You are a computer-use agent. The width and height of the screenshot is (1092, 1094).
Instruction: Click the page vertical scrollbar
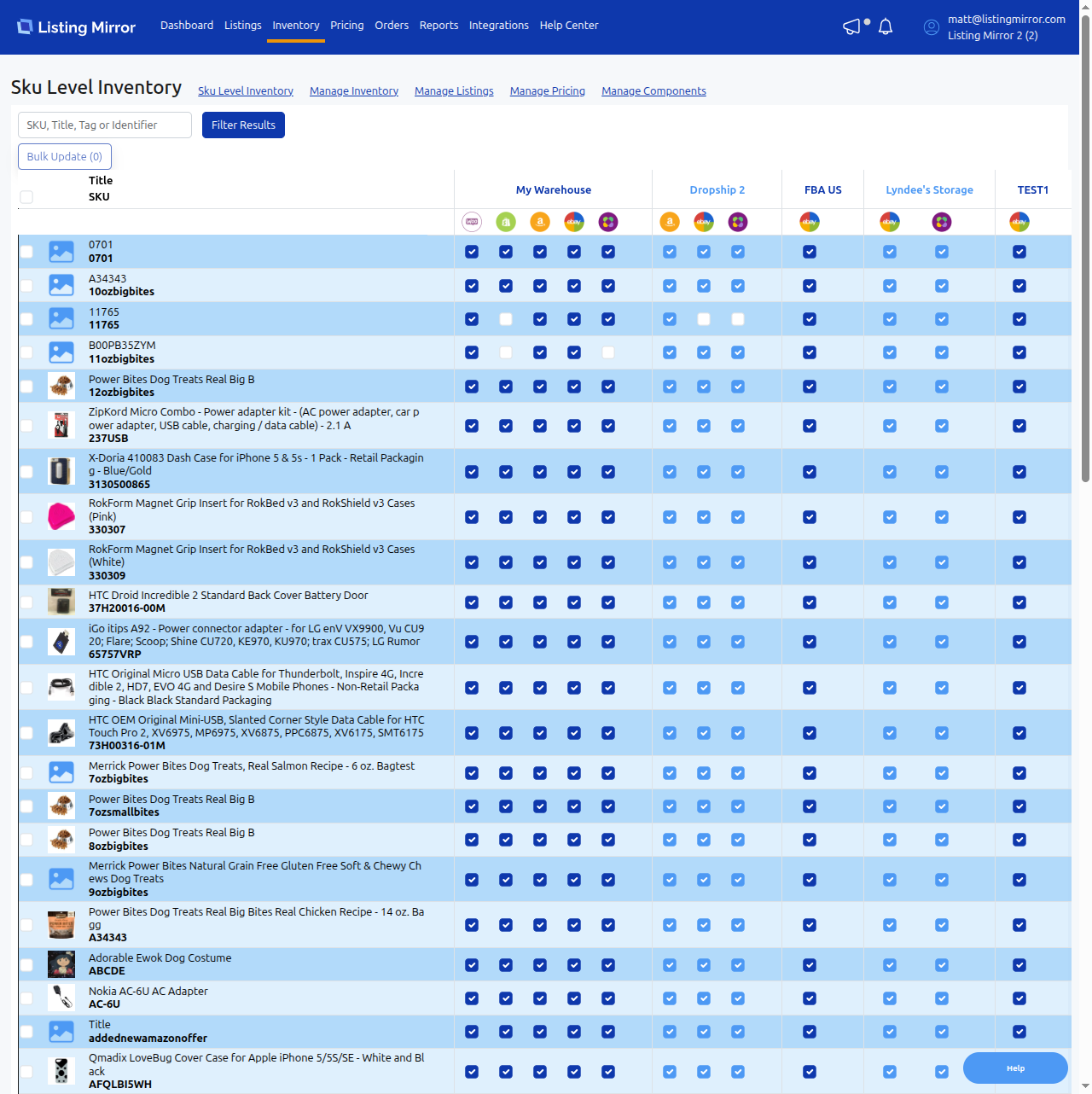coord(1085,256)
